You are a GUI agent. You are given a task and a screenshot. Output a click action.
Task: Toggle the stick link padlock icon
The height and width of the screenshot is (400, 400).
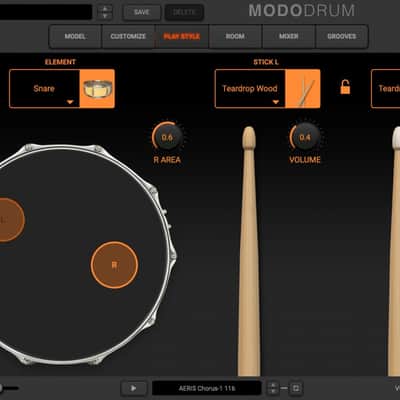tap(345, 87)
